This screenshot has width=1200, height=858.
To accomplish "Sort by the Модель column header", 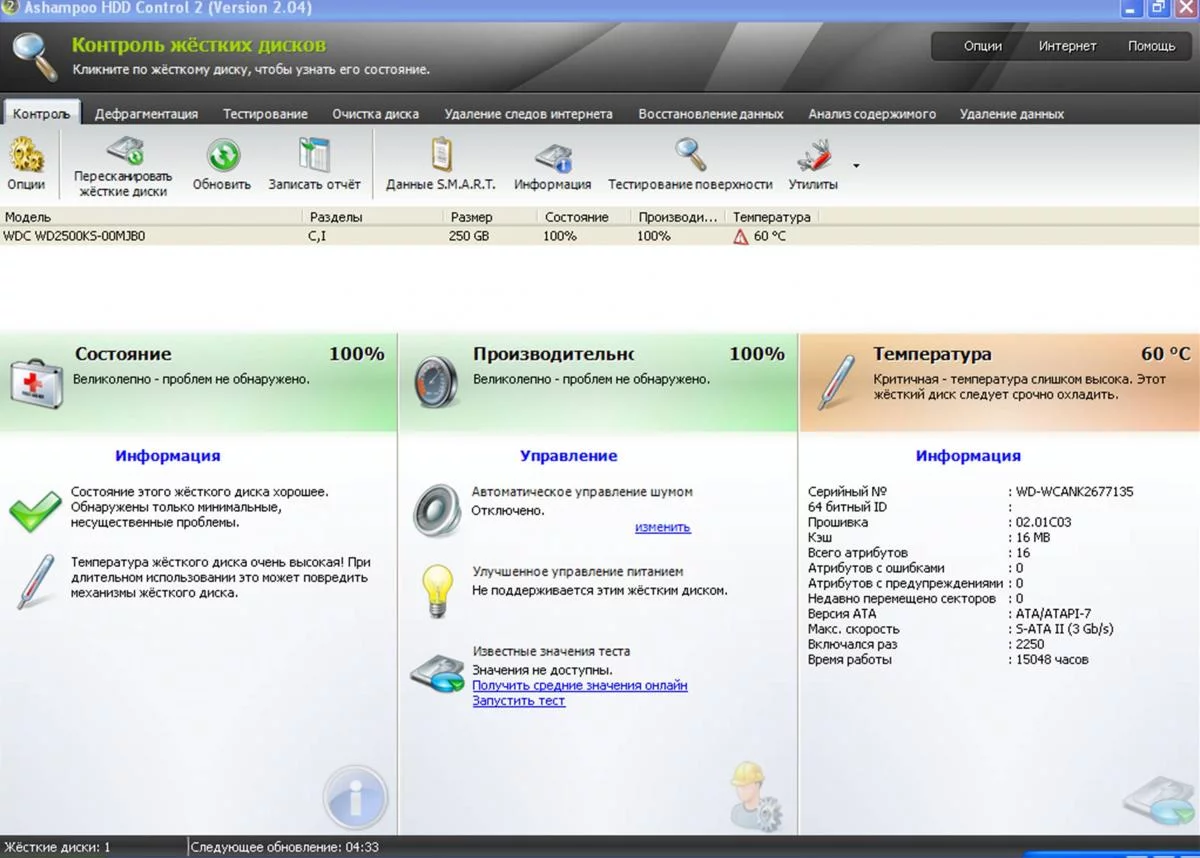I will (151, 216).
